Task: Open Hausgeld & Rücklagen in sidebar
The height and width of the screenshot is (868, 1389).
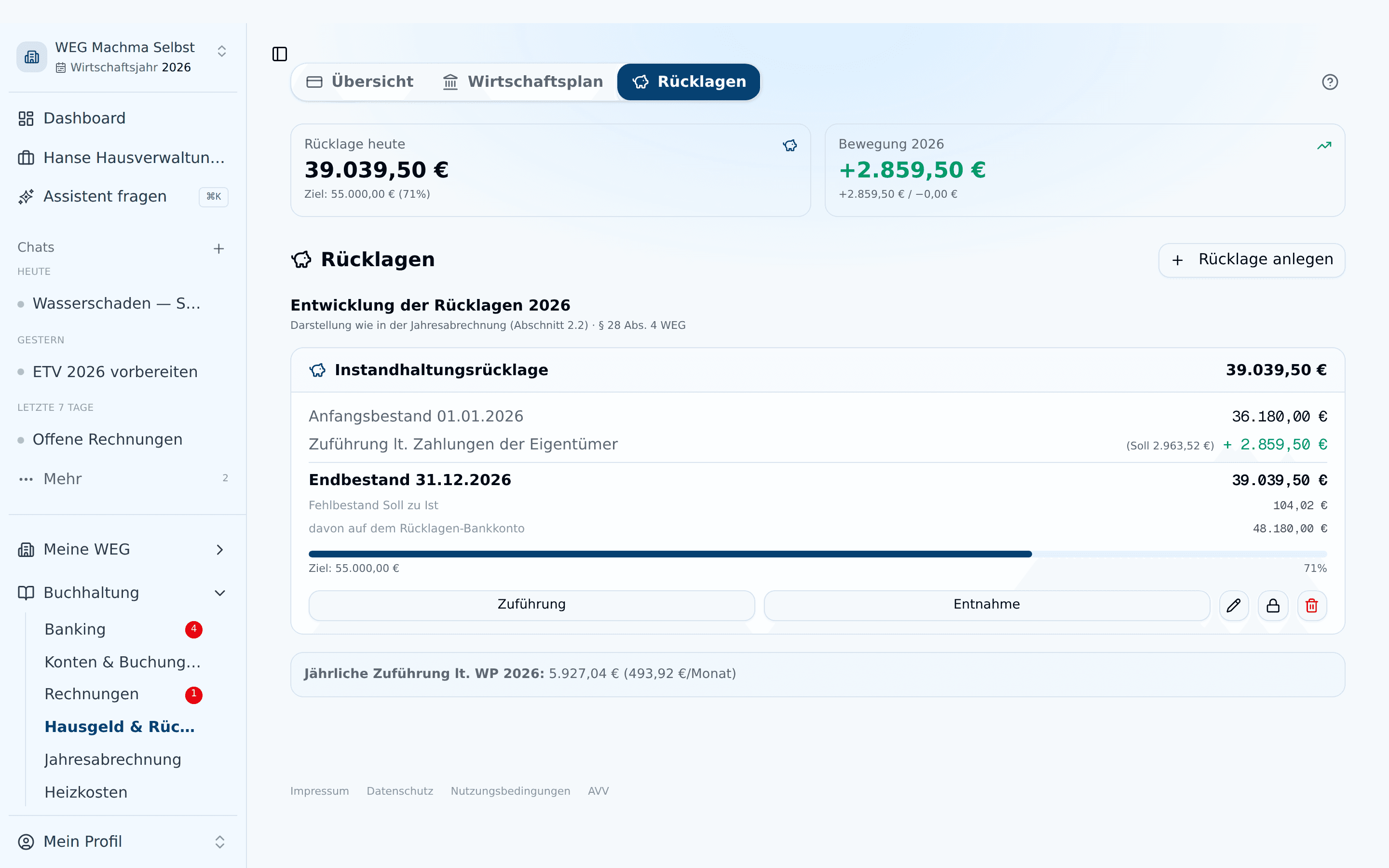Action: tap(123, 727)
